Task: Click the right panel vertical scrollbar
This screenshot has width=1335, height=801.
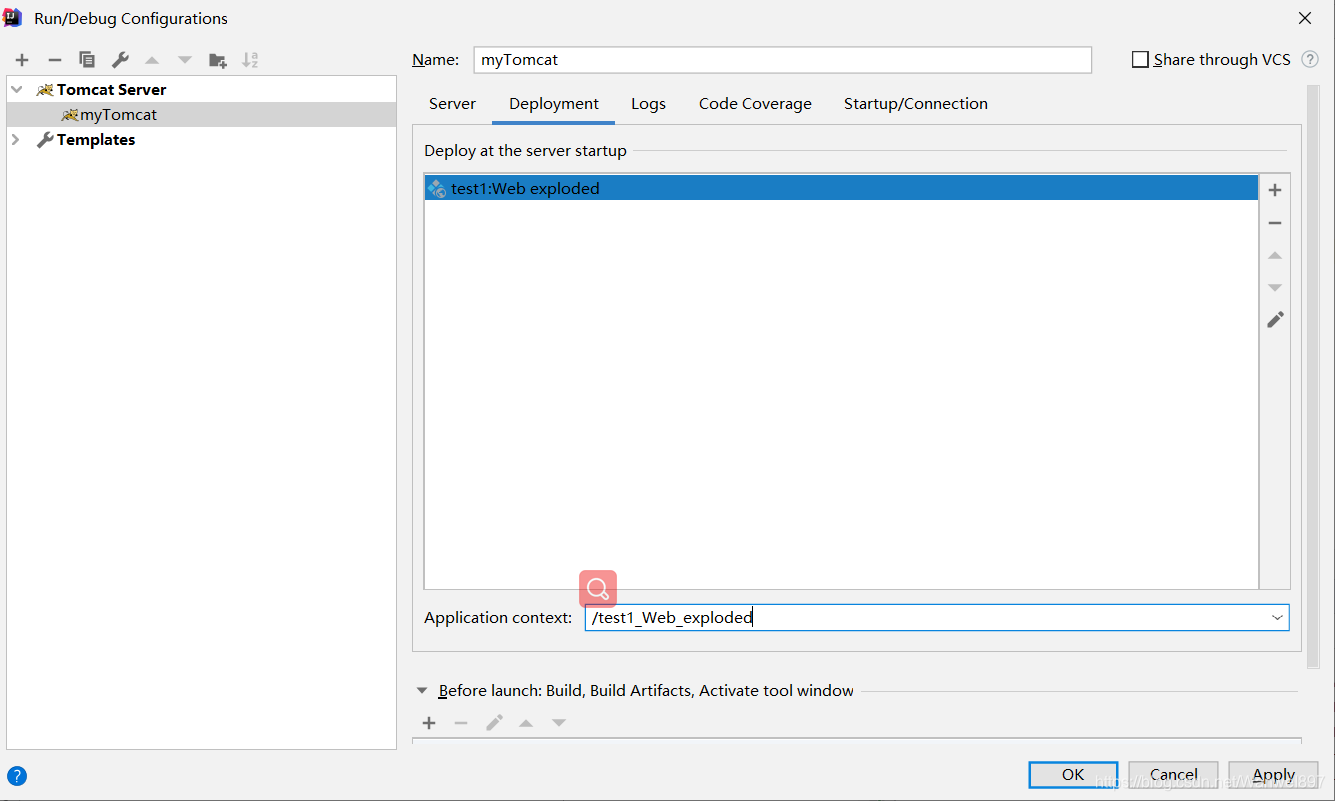Action: (x=1313, y=378)
